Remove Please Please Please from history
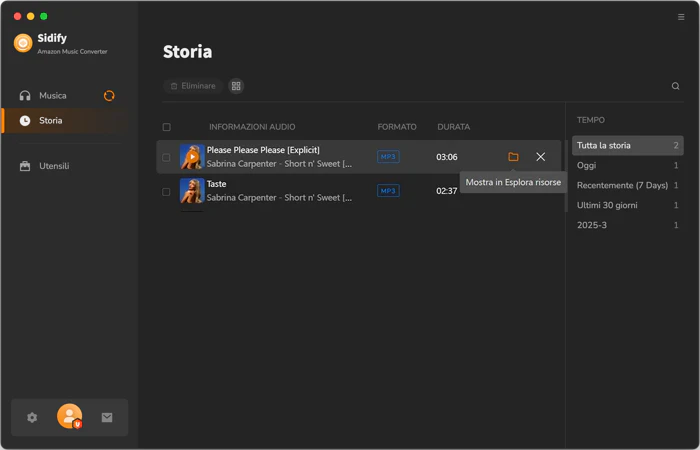This screenshot has height=450, width=700. coord(540,157)
